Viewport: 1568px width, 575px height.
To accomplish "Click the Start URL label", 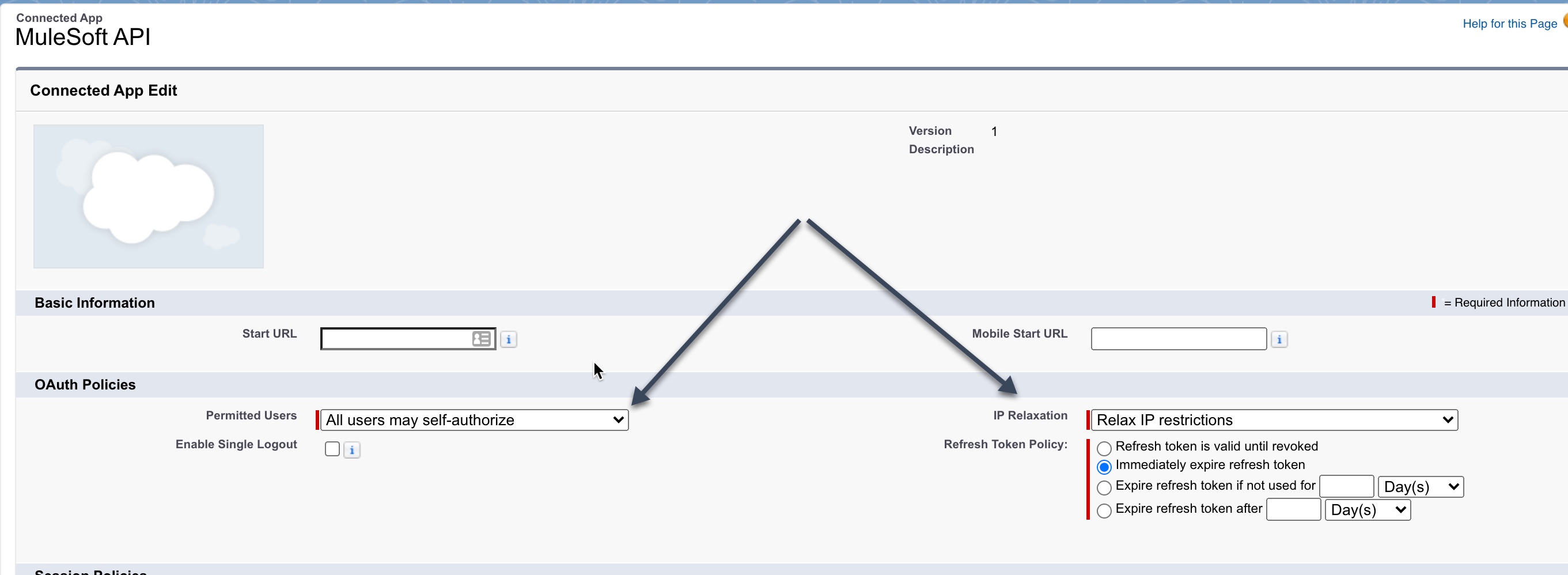I will pyautogui.click(x=270, y=334).
